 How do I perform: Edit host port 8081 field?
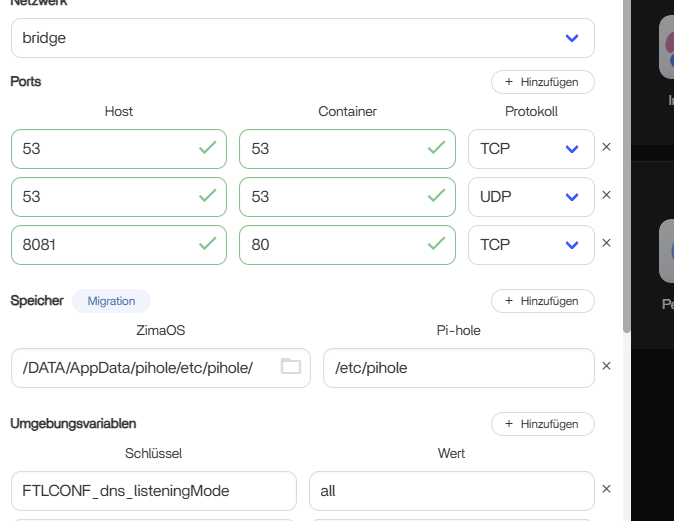click(105, 245)
